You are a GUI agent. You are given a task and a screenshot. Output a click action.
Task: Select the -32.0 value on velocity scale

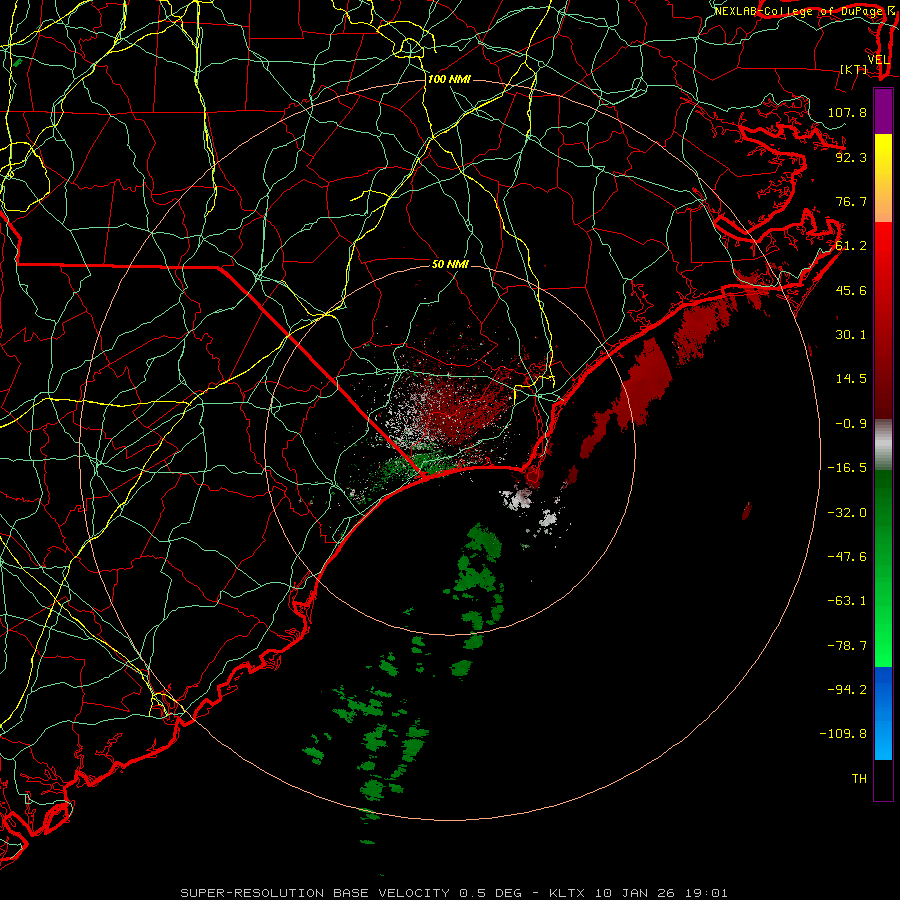(847, 513)
